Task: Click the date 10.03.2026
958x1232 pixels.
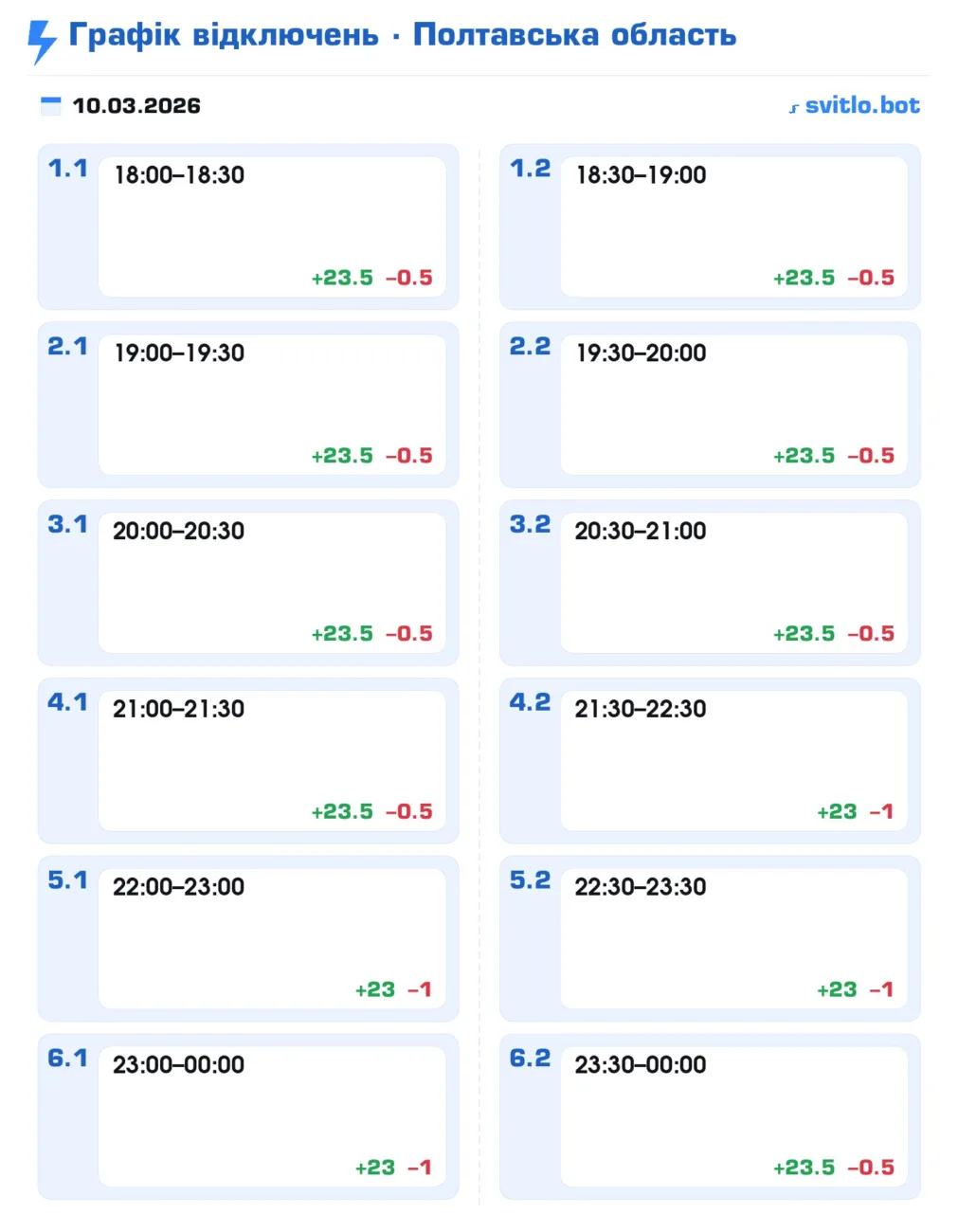Action: (x=136, y=105)
